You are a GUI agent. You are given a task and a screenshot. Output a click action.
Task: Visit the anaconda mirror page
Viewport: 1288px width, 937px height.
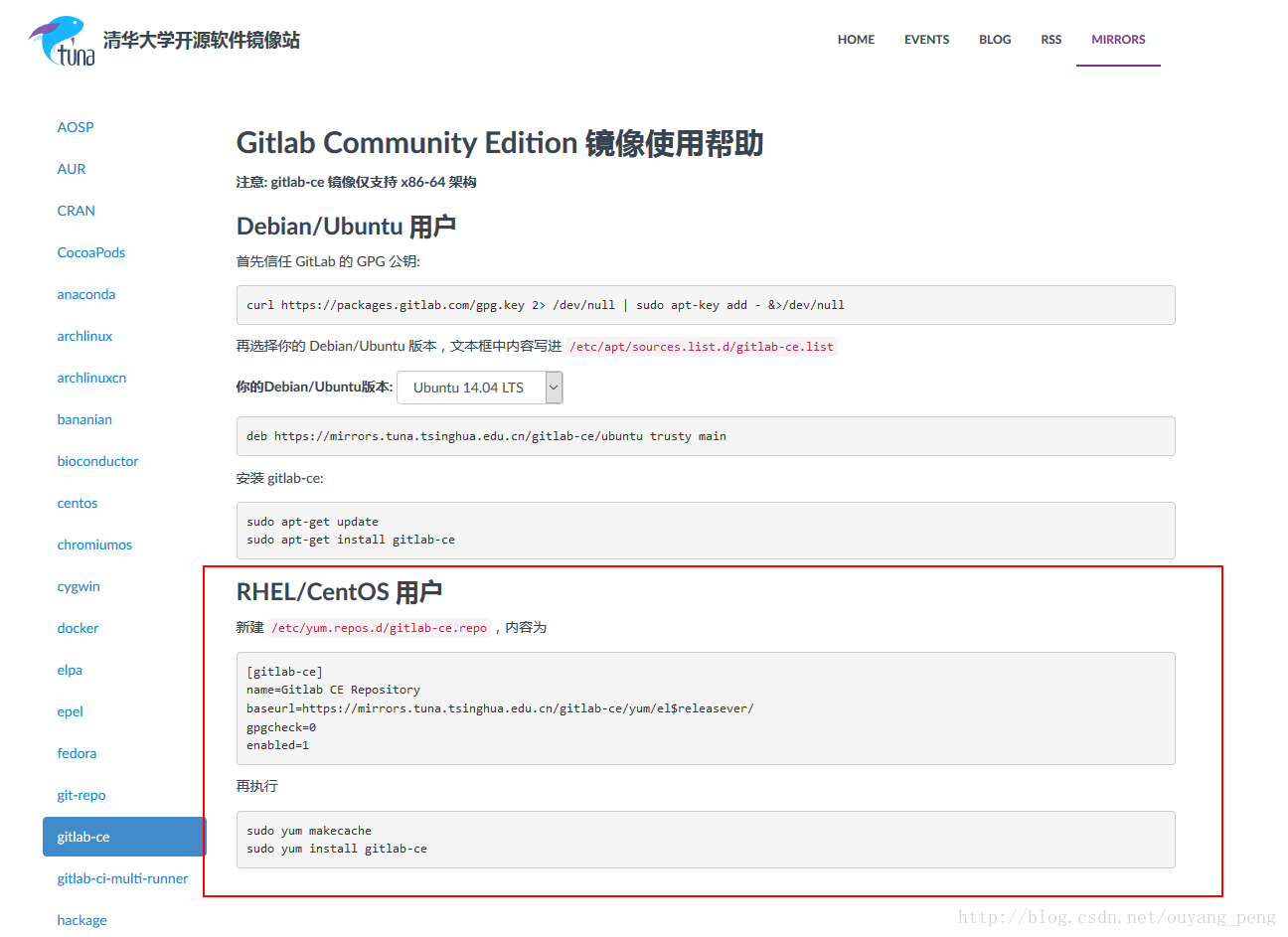tap(85, 294)
